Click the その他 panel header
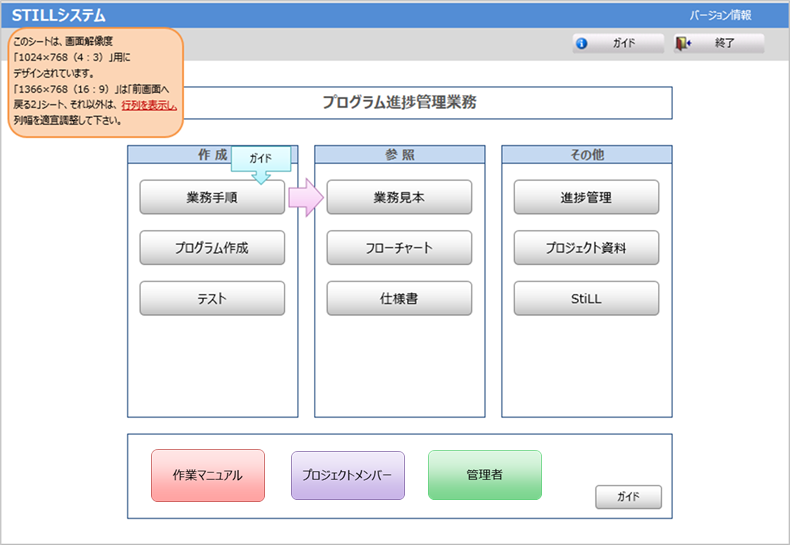The image size is (790, 545). (587, 155)
